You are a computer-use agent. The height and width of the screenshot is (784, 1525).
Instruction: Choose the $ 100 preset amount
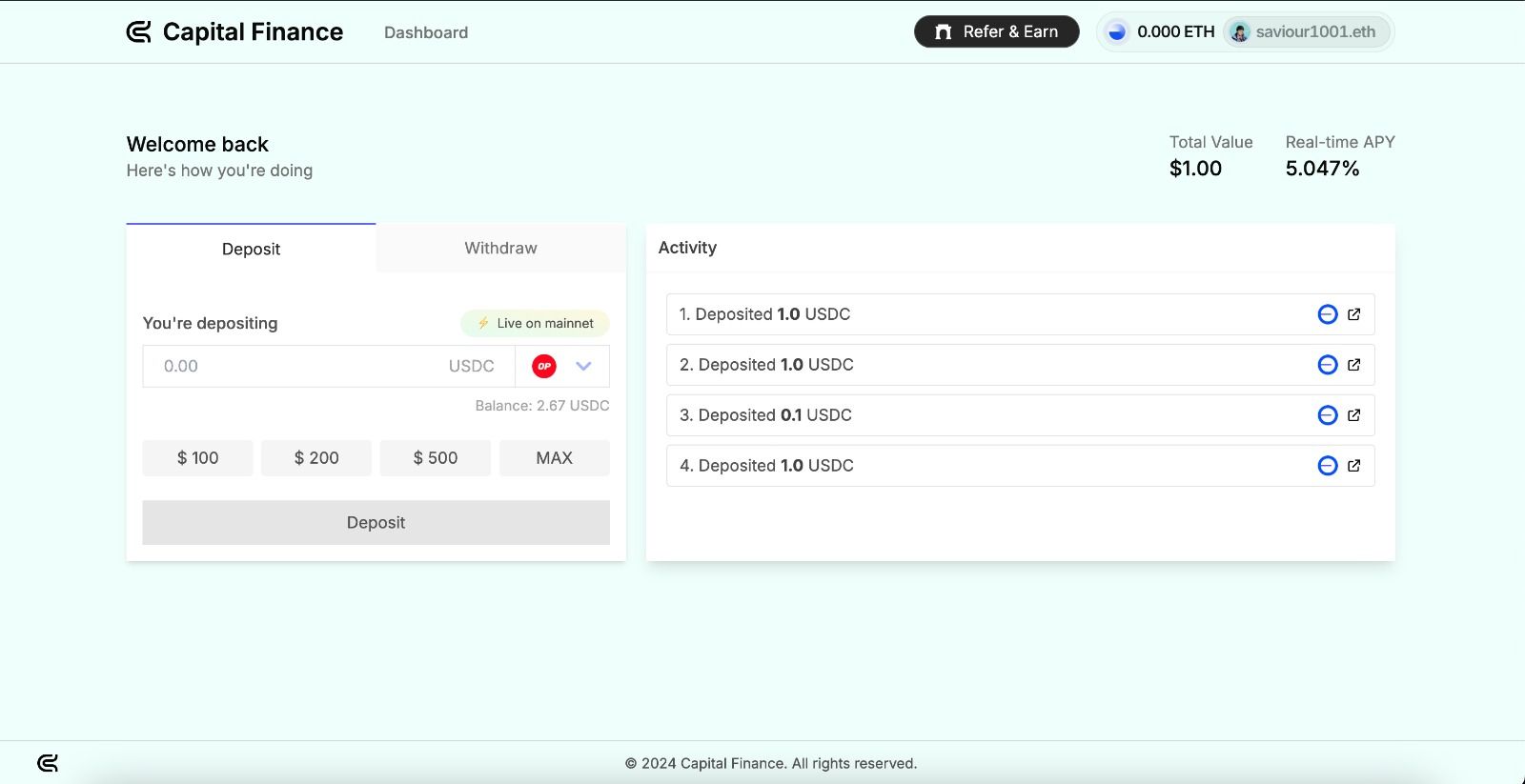pos(198,458)
